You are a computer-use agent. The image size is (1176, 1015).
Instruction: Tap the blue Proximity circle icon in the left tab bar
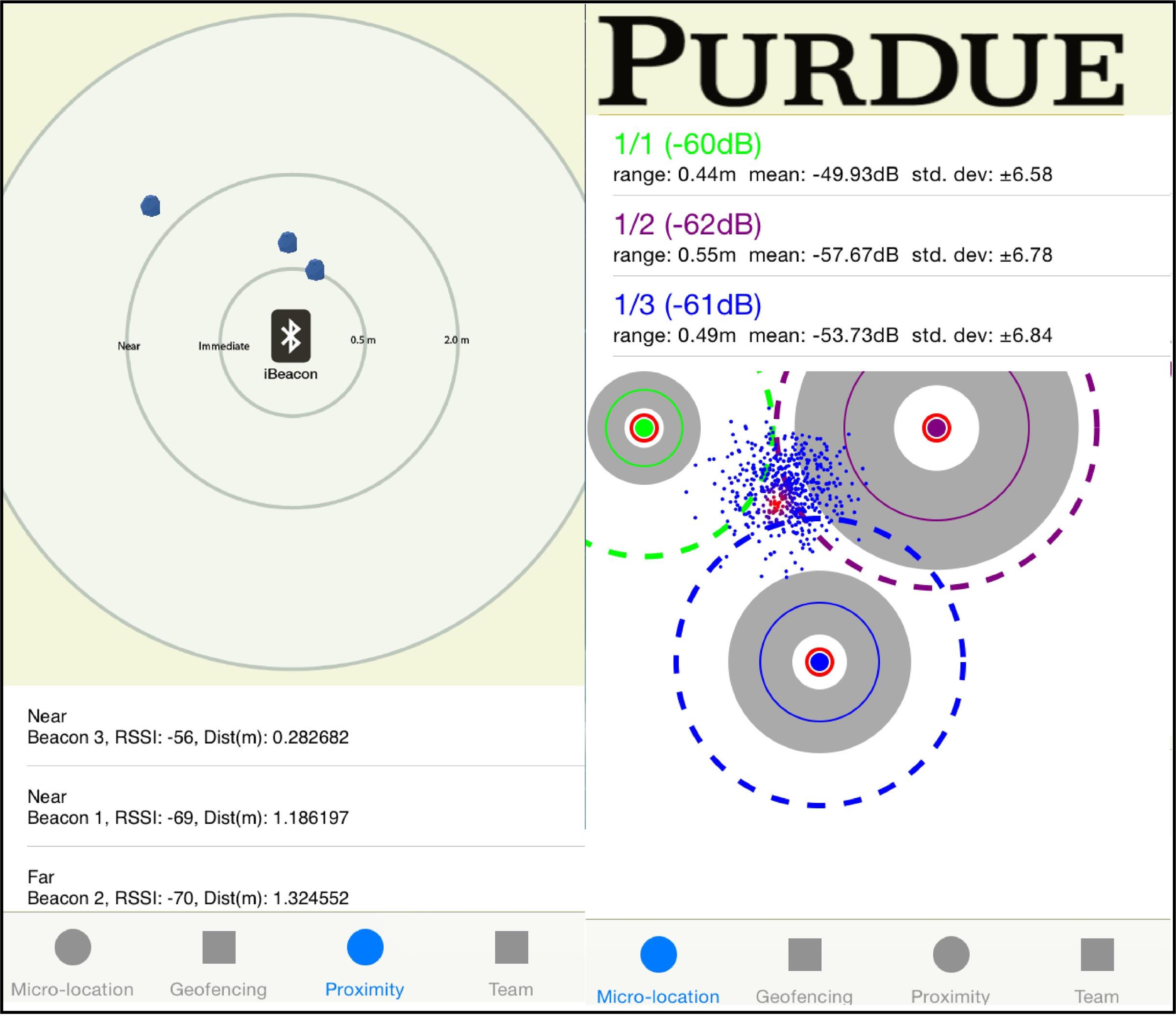click(x=365, y=947)
